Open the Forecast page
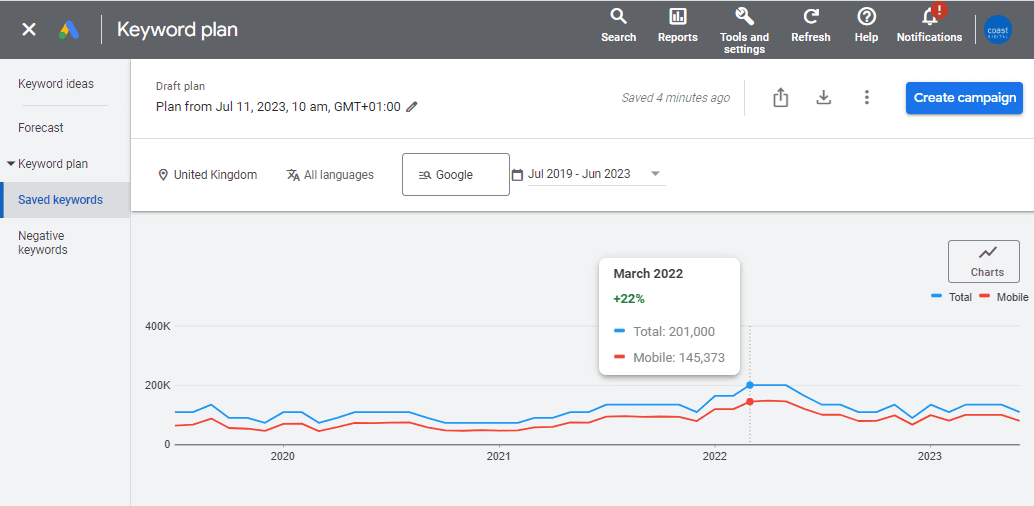This screenshot has width=1034, height=506. click(x=41, y=128)
